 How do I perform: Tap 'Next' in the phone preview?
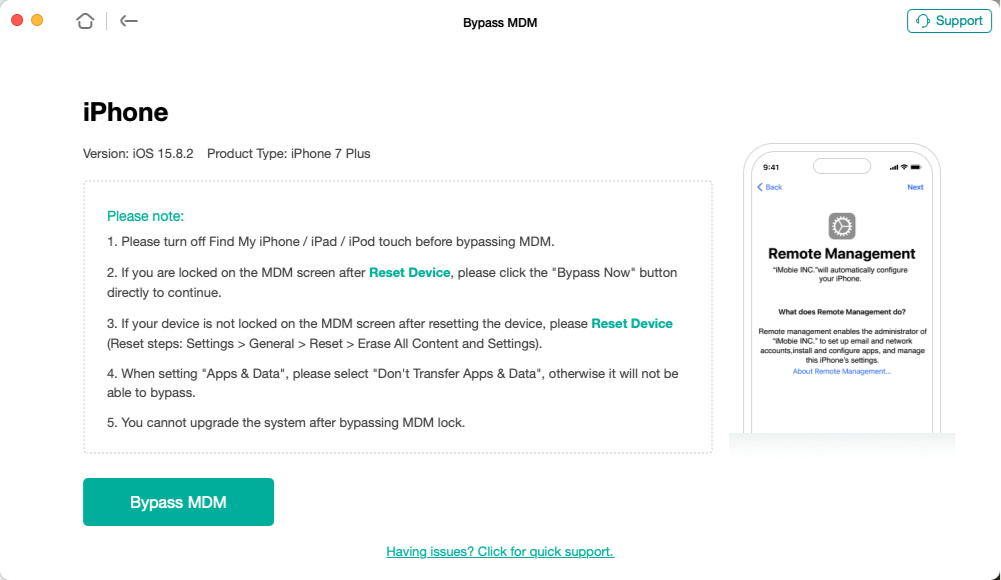tap(915, 187)
